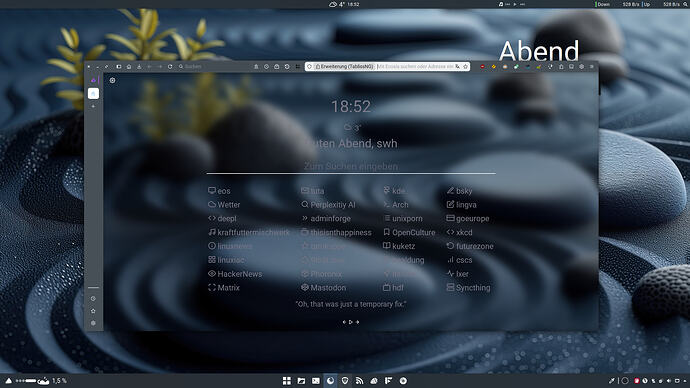Open terminal icon in taskbar
This screenshot has height=388, width=690.
[x=316, y=381]
